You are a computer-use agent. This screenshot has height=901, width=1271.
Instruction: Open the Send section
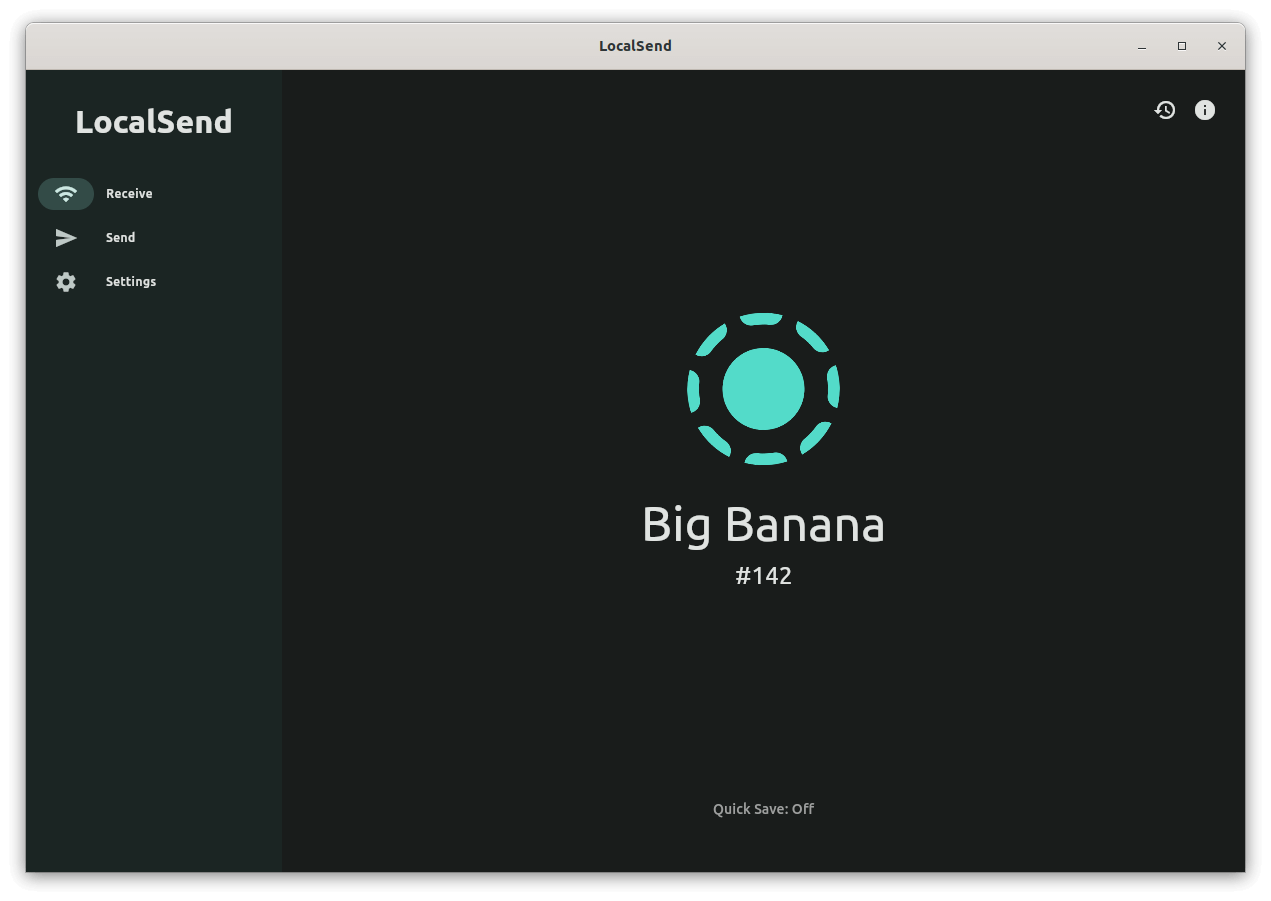coord(119,237)
